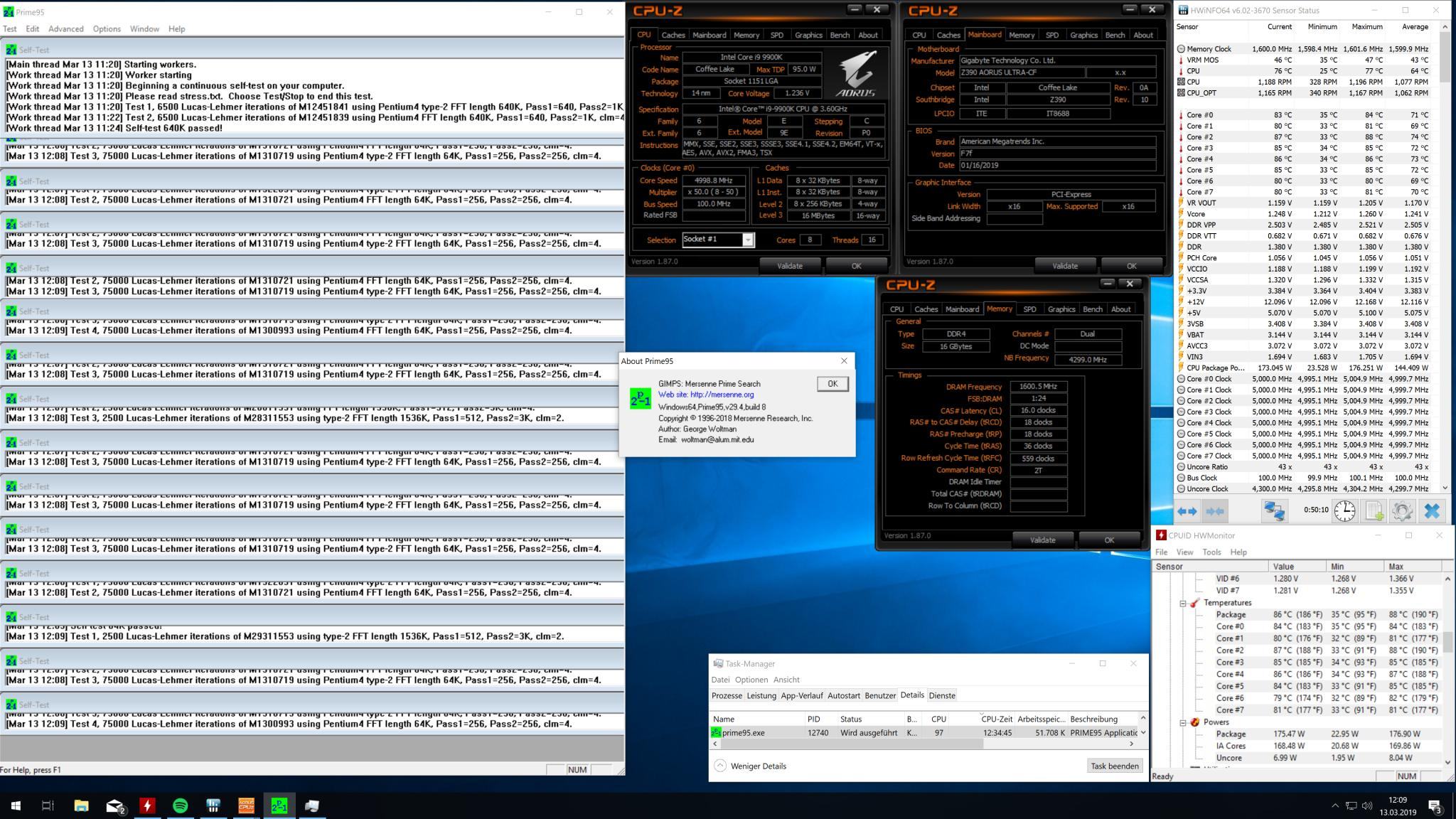Open Prime95 Test menu

pos(10,29)
